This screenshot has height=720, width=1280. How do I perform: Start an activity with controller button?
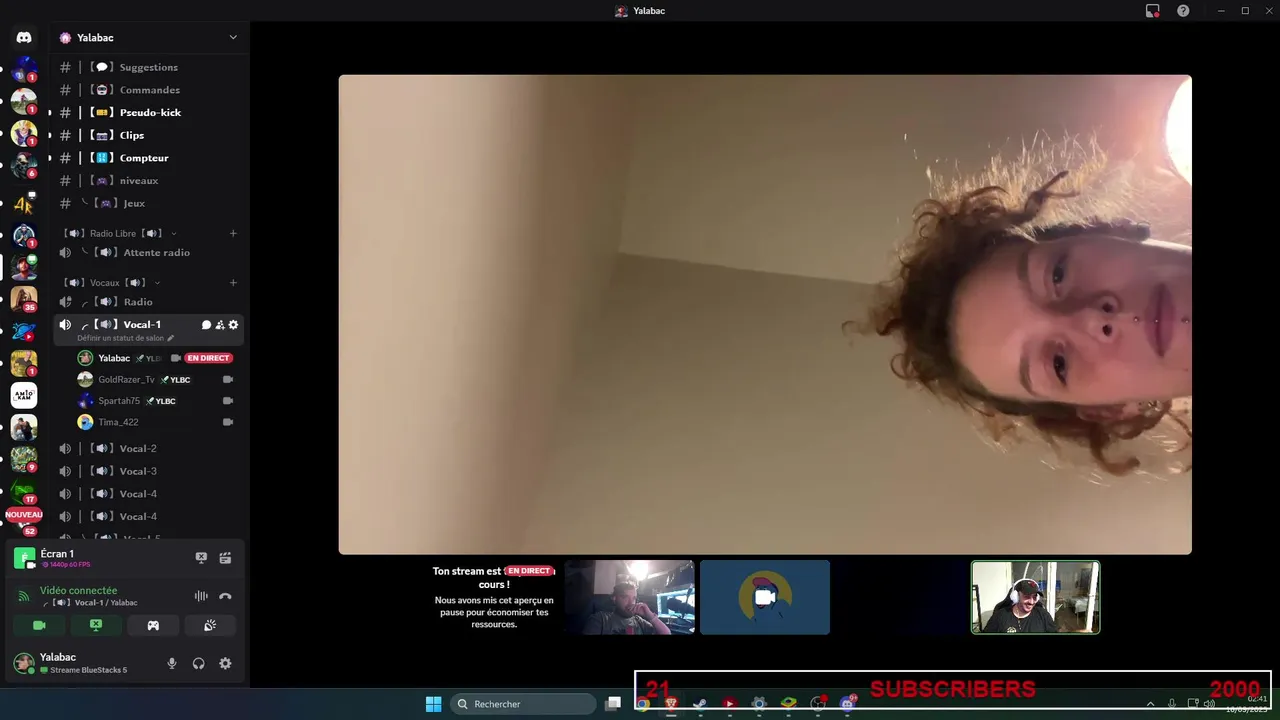(x=153, y=625)
